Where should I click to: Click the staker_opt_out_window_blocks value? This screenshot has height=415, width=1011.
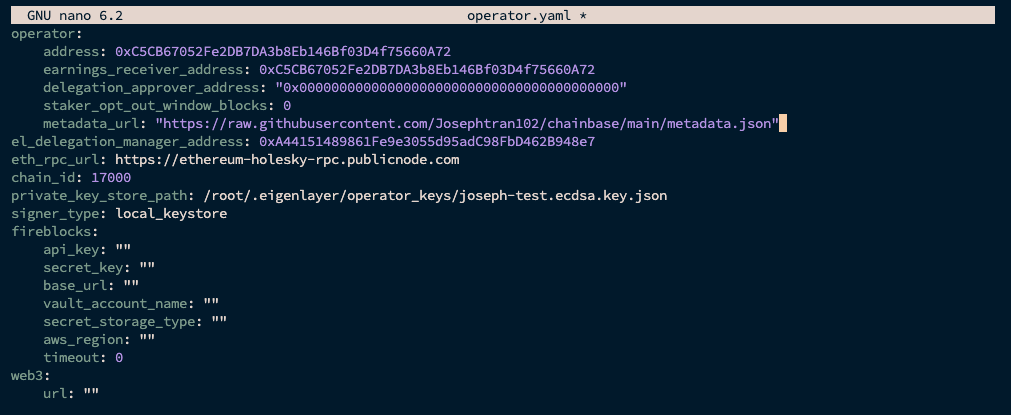pyautogui.click(x=287, y=105)
